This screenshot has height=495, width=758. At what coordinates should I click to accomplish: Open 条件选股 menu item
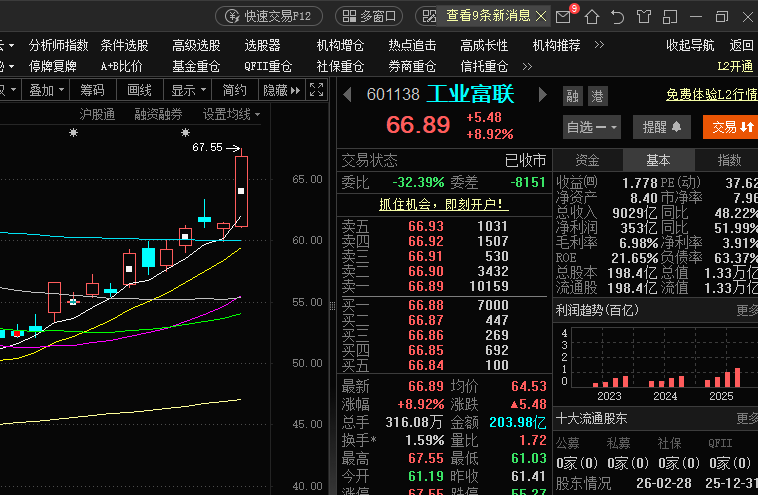[124, 45]
